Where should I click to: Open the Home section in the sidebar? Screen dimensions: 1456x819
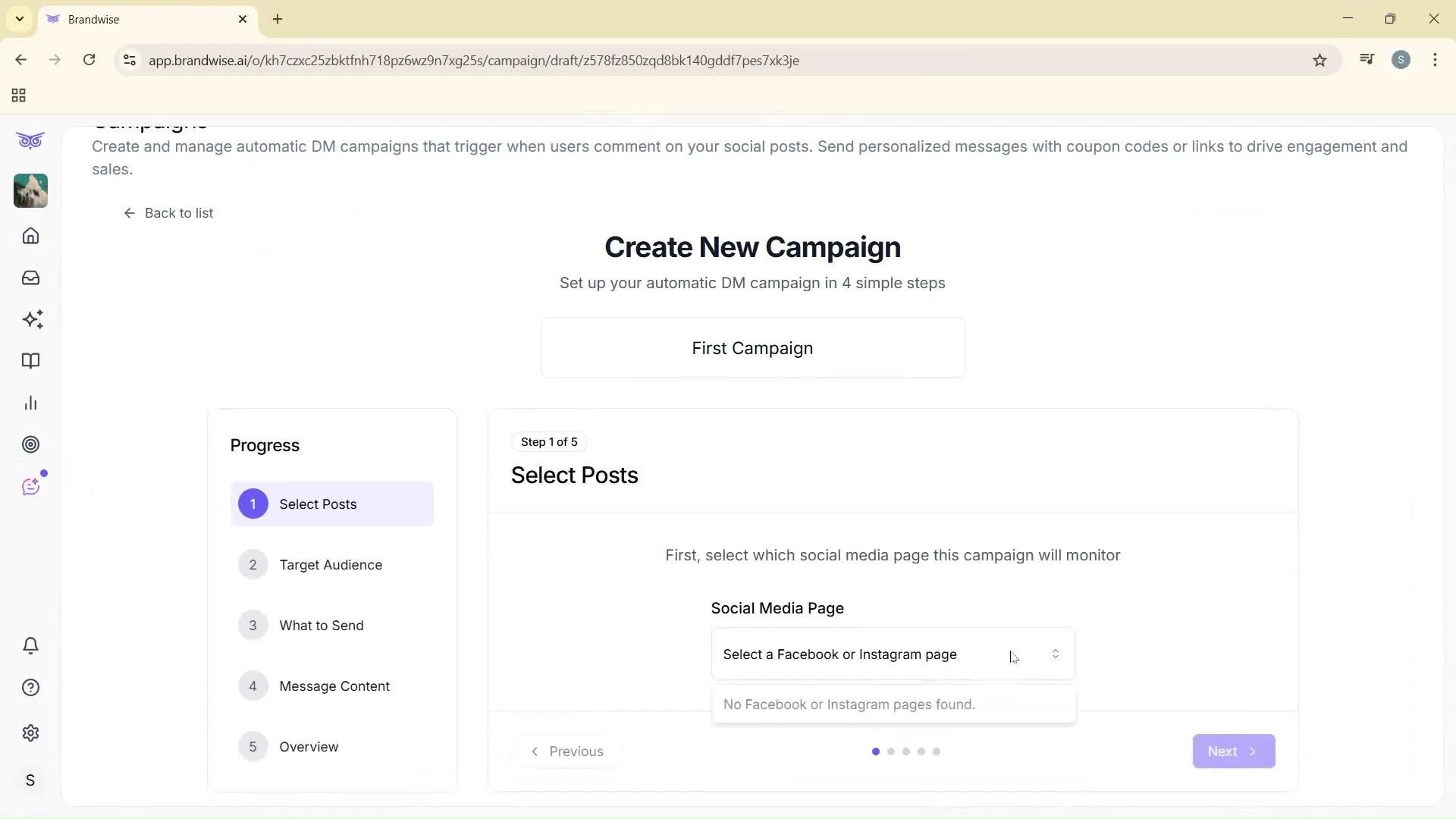(x=30, y=236)
